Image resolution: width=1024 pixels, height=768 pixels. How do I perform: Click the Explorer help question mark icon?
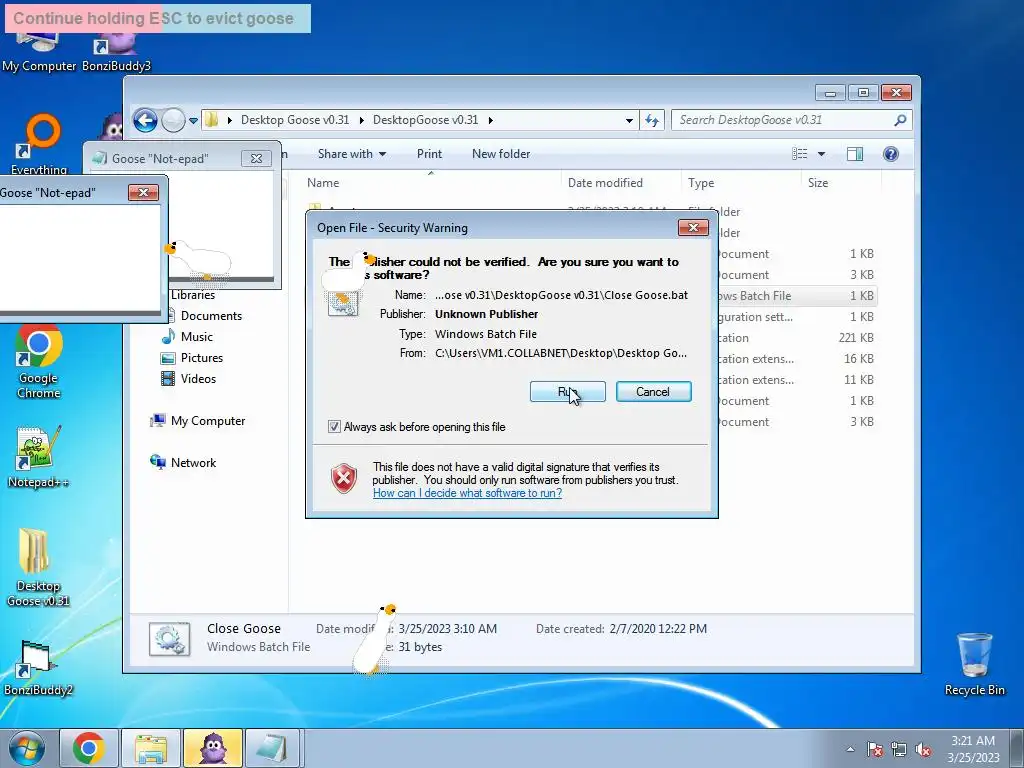(x=890, y=154)
